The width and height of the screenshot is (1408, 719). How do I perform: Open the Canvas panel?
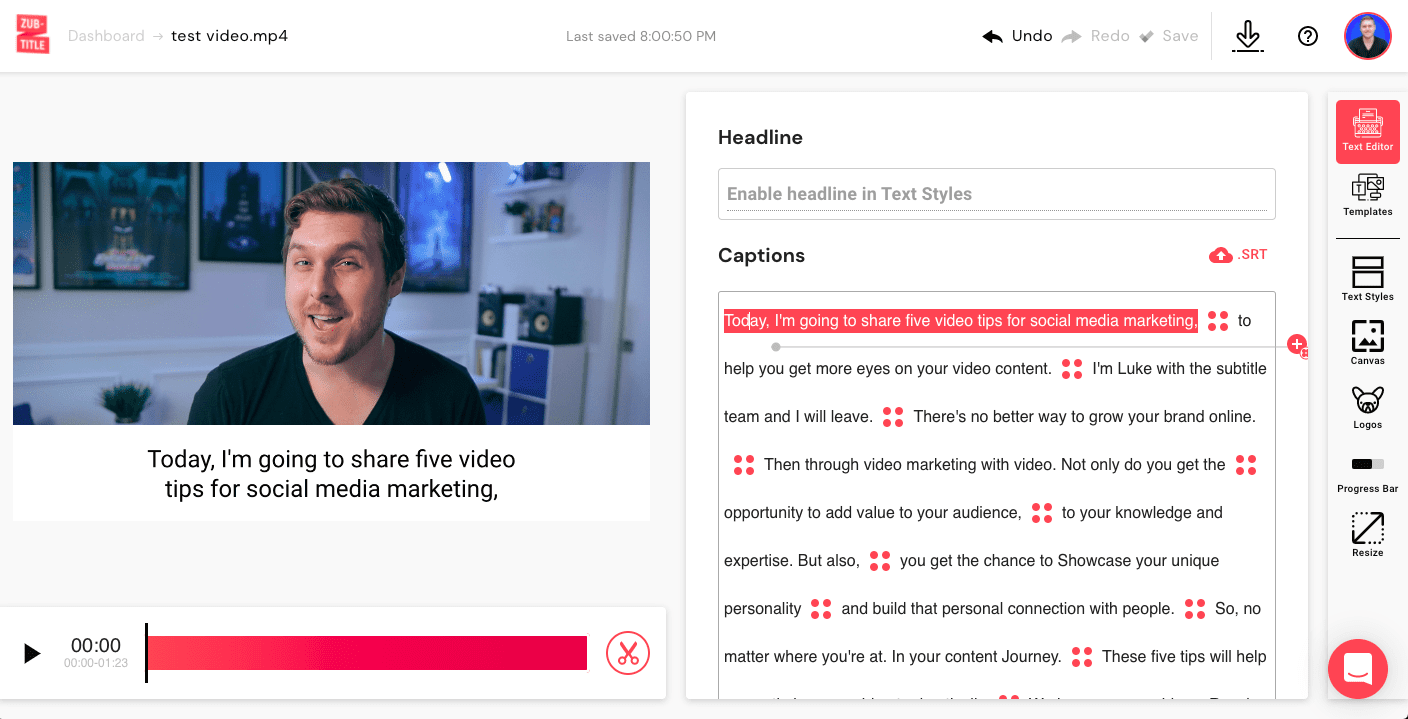click(1367, 343)
